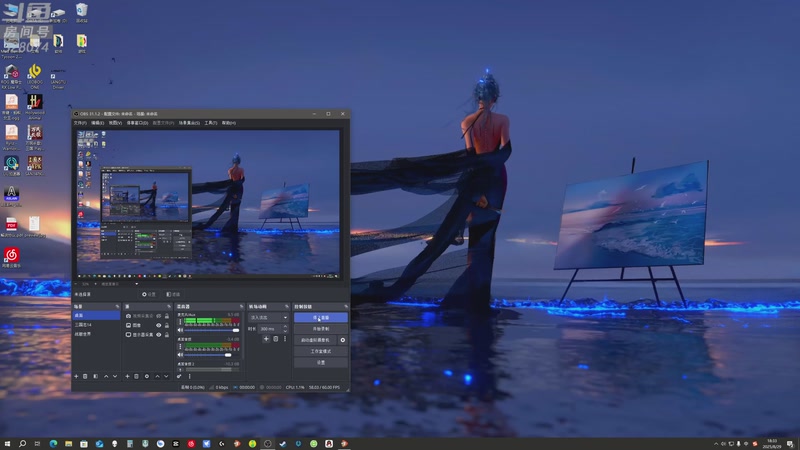Open transition three-dot properties menu
800x450 pixels.
click(x=285, y=339)
